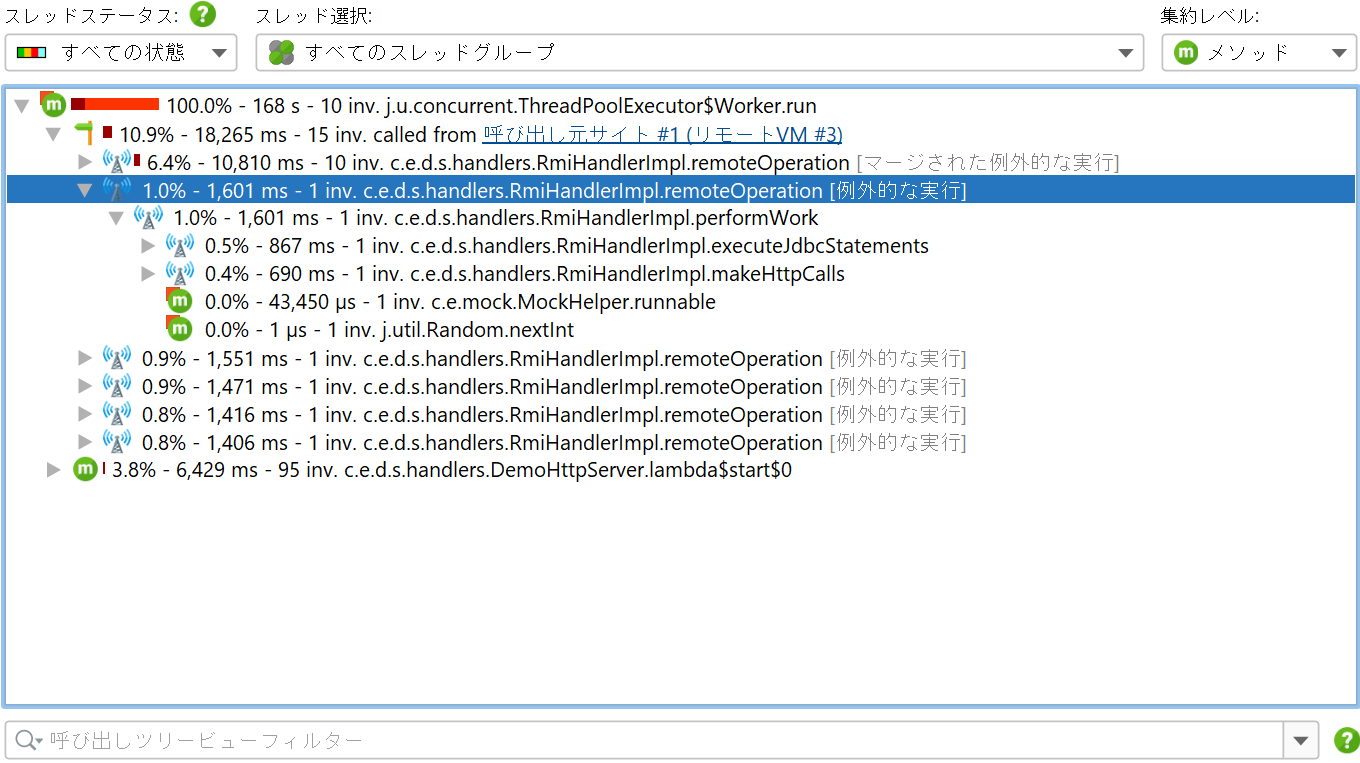This screenshot has height=763, width=1360.
Task: Expand the 0.8% 1,416 ms remoteOperation node
Action: 85,414
